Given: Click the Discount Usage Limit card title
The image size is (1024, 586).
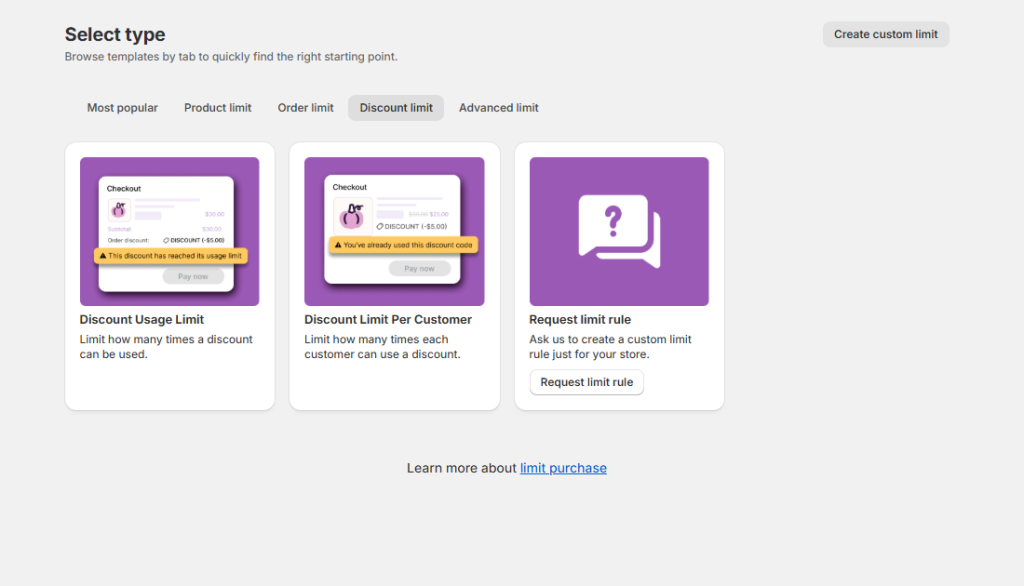Looking at the screenshot, I should 142,320.
